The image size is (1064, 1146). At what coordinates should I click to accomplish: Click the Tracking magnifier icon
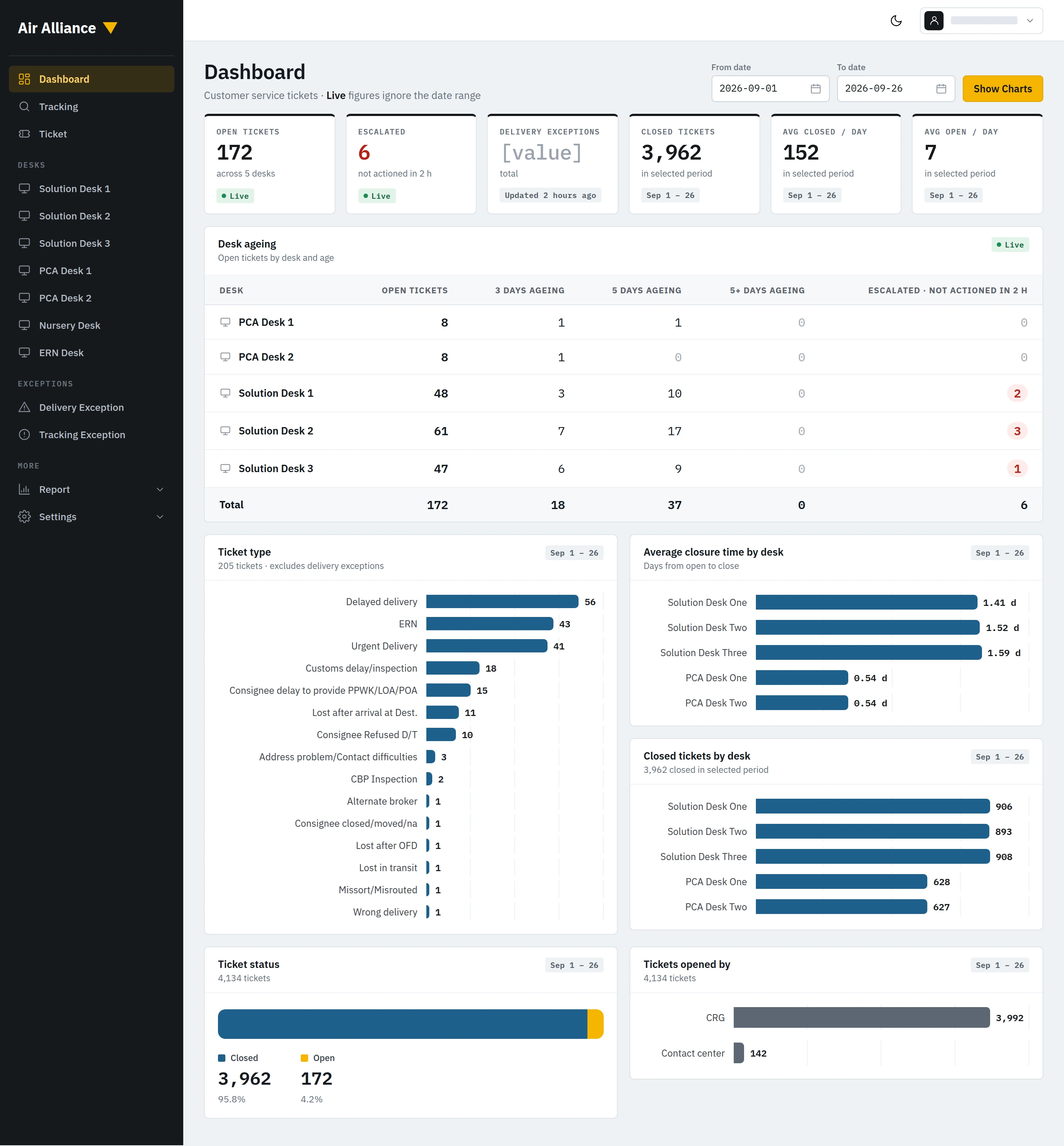[x=24, y=106]
